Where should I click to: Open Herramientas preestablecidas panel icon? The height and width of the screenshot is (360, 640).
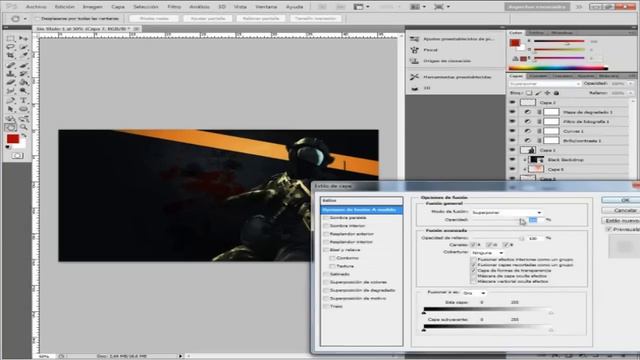[414, 77]
